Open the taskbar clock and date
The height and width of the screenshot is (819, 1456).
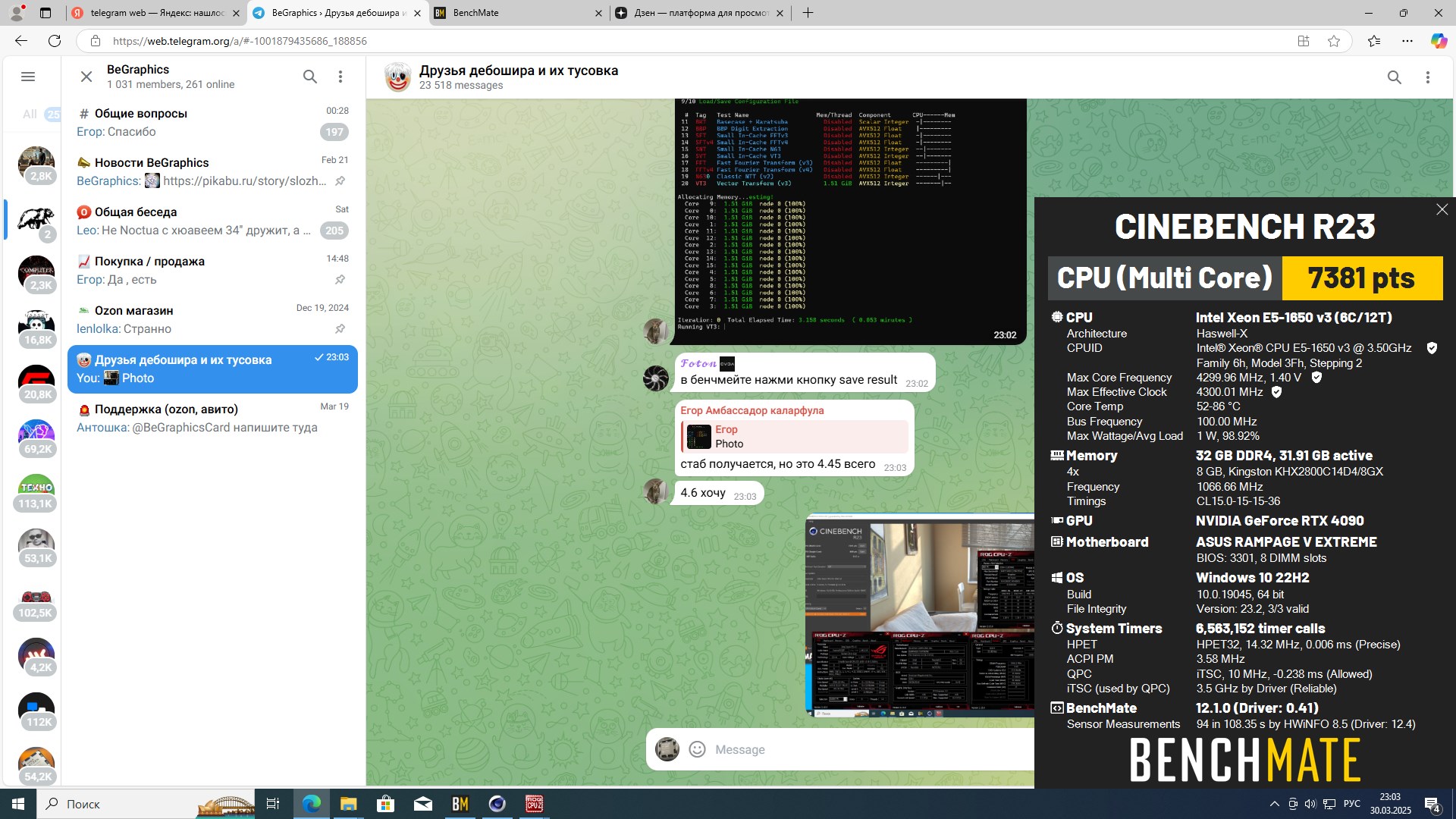(x=1390, y=804)
